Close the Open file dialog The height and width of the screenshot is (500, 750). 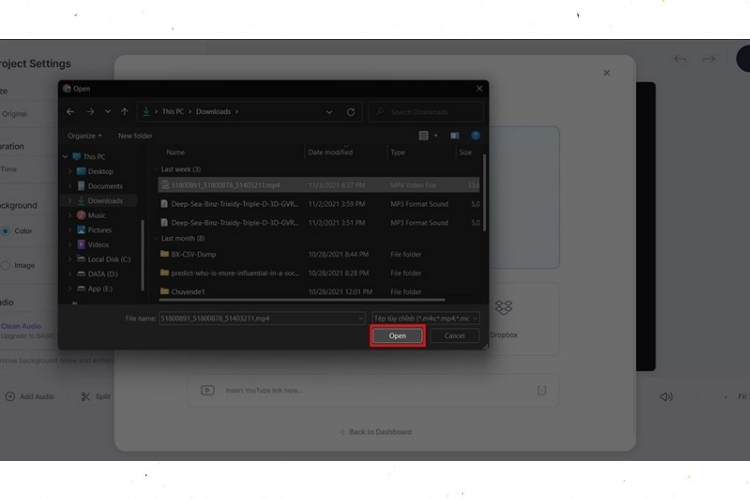click(479, 89)
